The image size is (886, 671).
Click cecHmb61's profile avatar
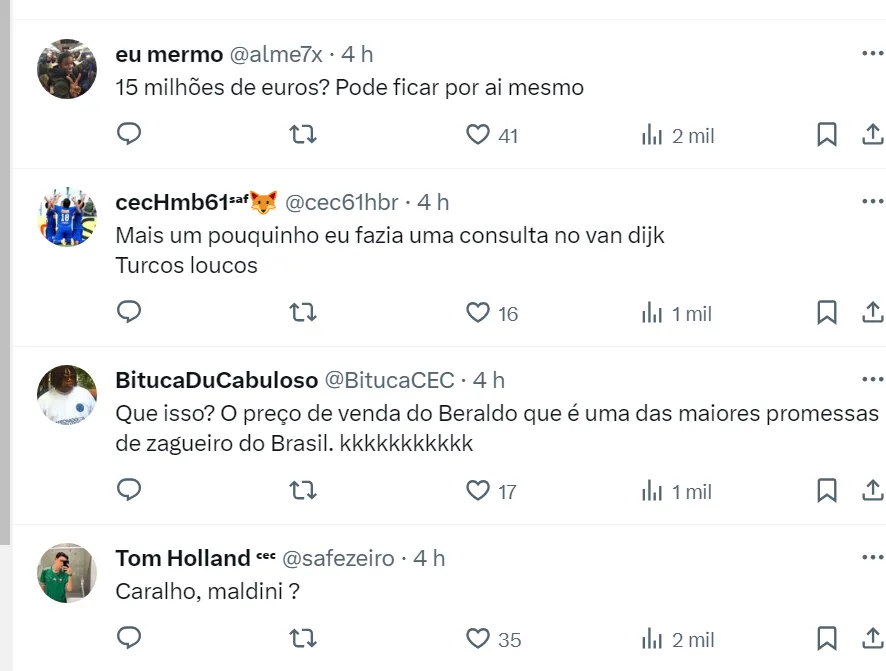coord(67,217)
